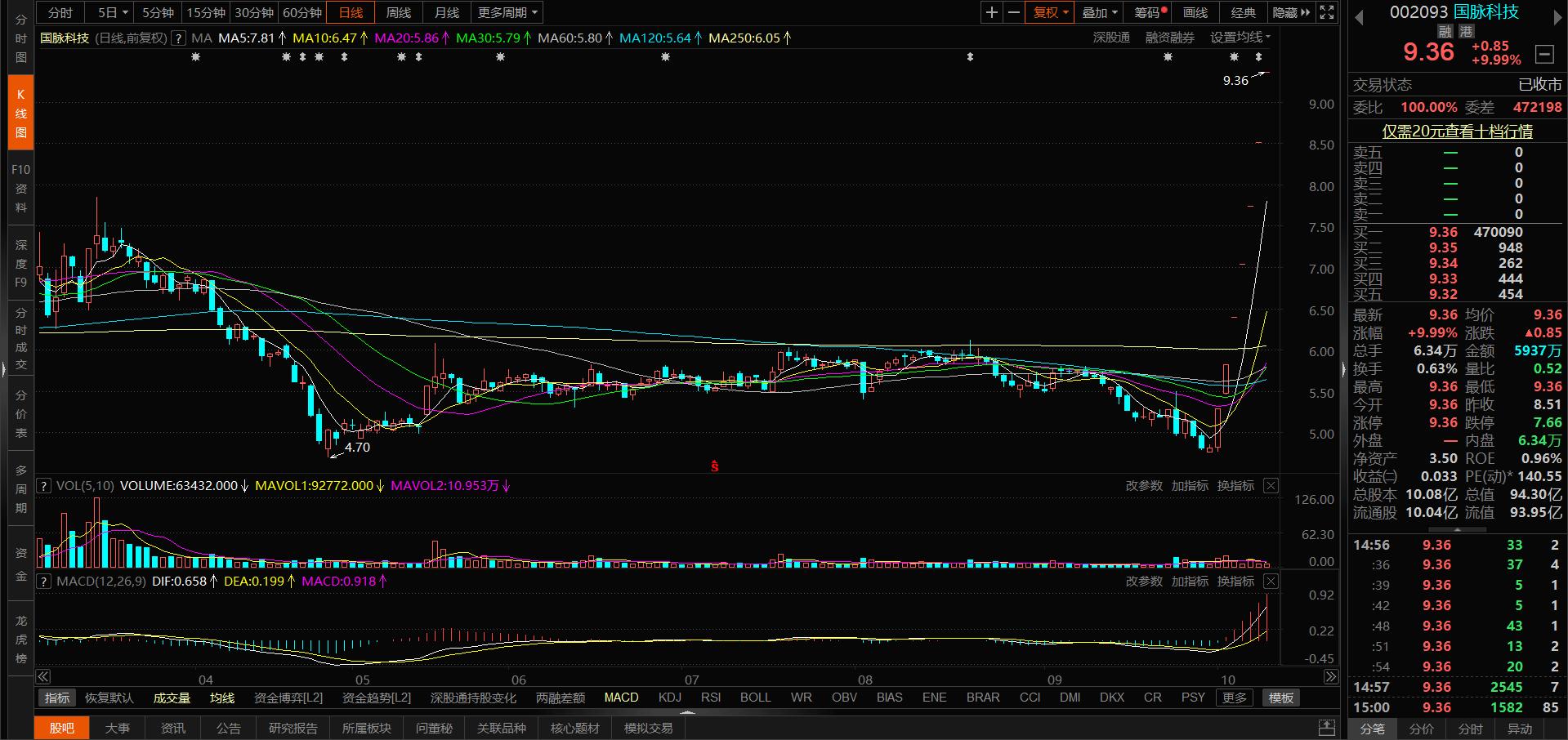Toggle the 筹码 chip distribution view
This screenshot has height=740, width=1568.
point(1148,12)
